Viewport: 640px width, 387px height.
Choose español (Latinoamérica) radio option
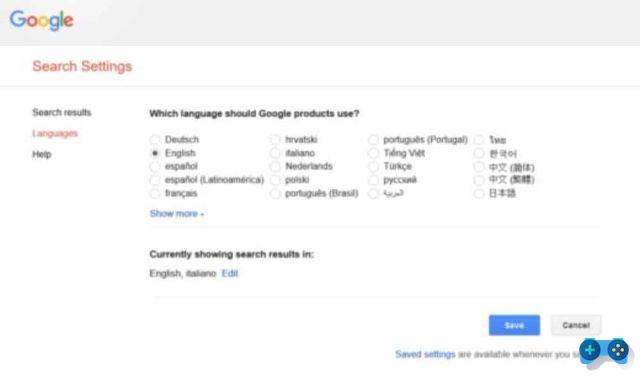pyautogui.click(x=155, y=180)
